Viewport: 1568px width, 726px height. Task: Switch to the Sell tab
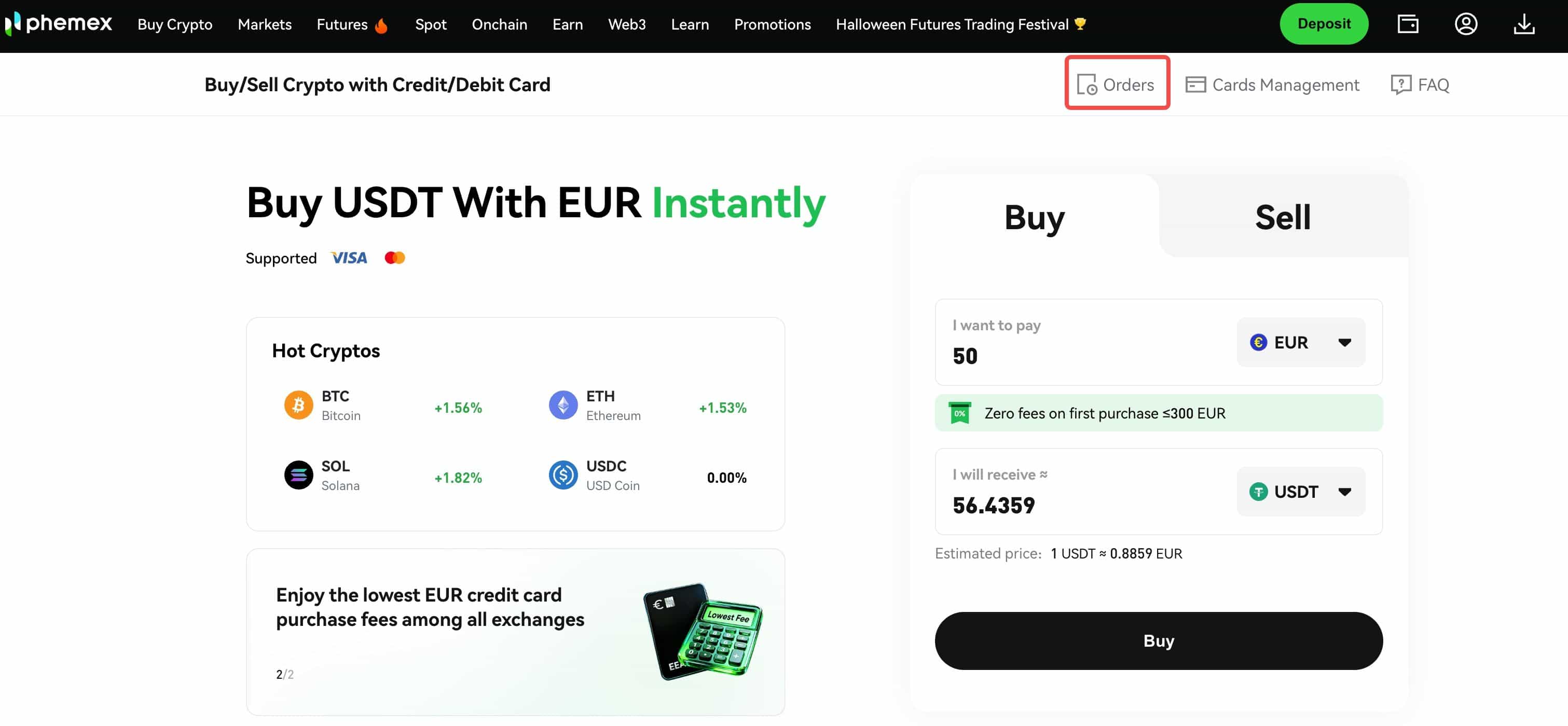[x=1283, y=217]
